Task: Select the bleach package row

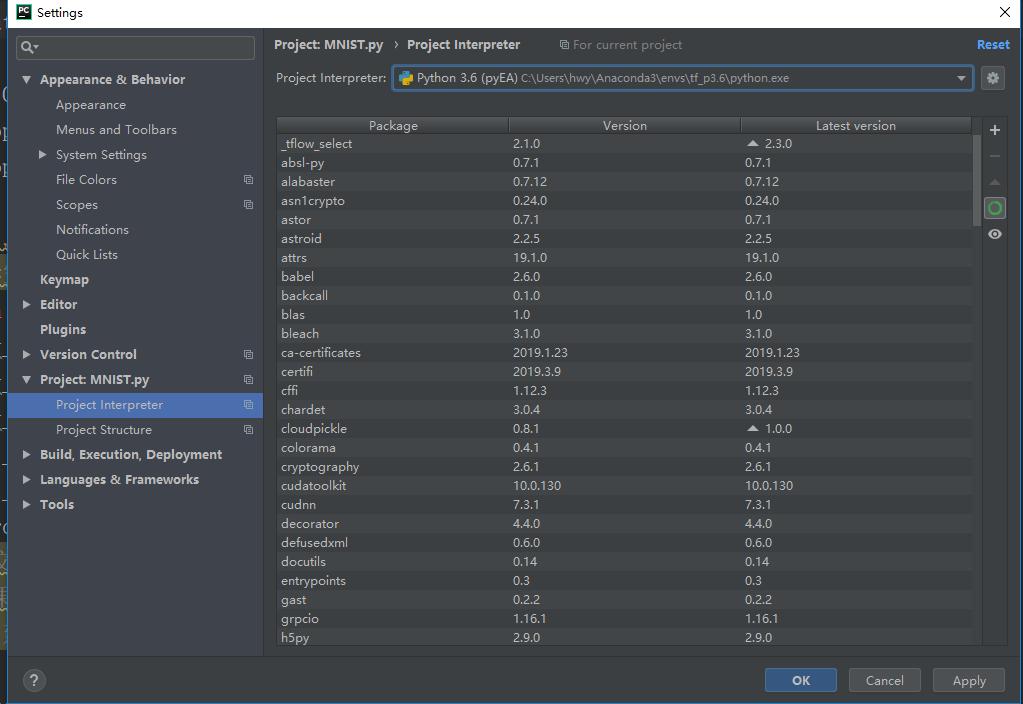Action: click(624, 333)
